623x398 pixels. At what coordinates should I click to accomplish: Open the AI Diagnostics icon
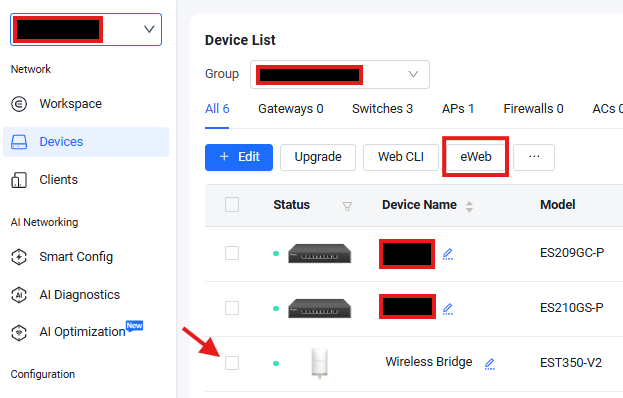[x=19, y=295]
